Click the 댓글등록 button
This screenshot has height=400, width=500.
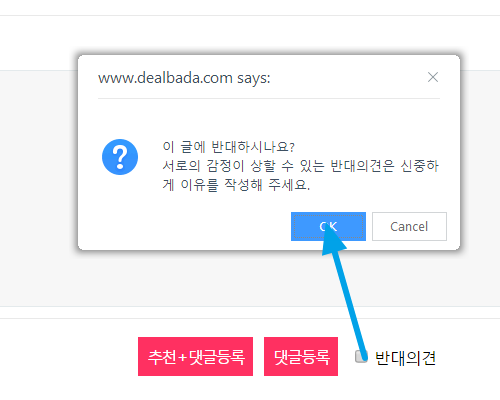tap(301, 356)
